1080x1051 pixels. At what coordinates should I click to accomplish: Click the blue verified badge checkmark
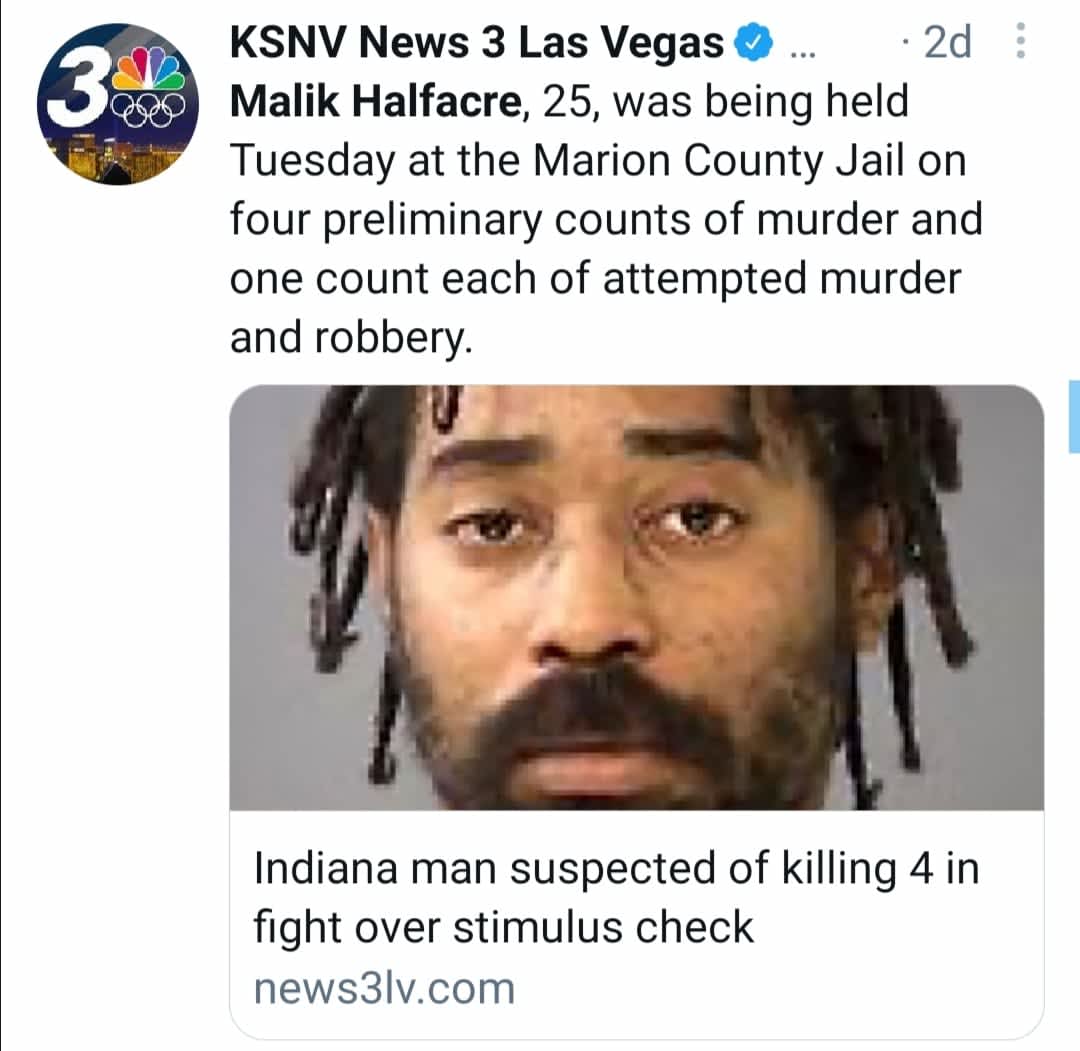754,42
